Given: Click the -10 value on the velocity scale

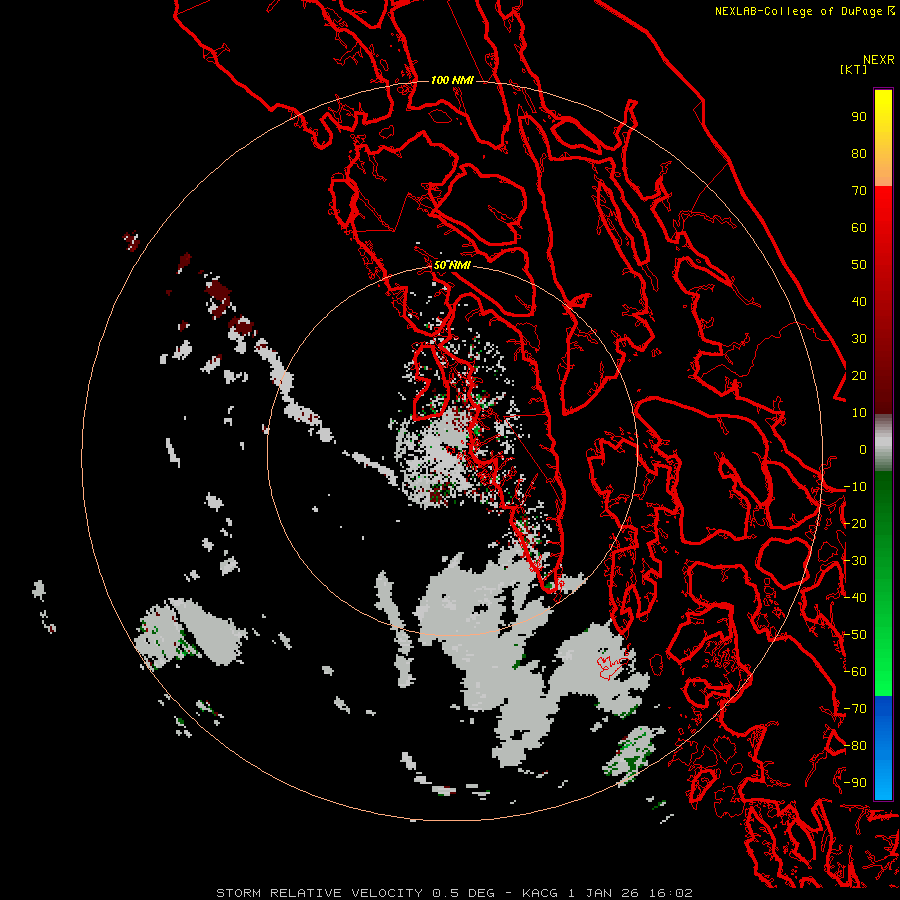Looking at the screenshot, I should pos(855,487).
